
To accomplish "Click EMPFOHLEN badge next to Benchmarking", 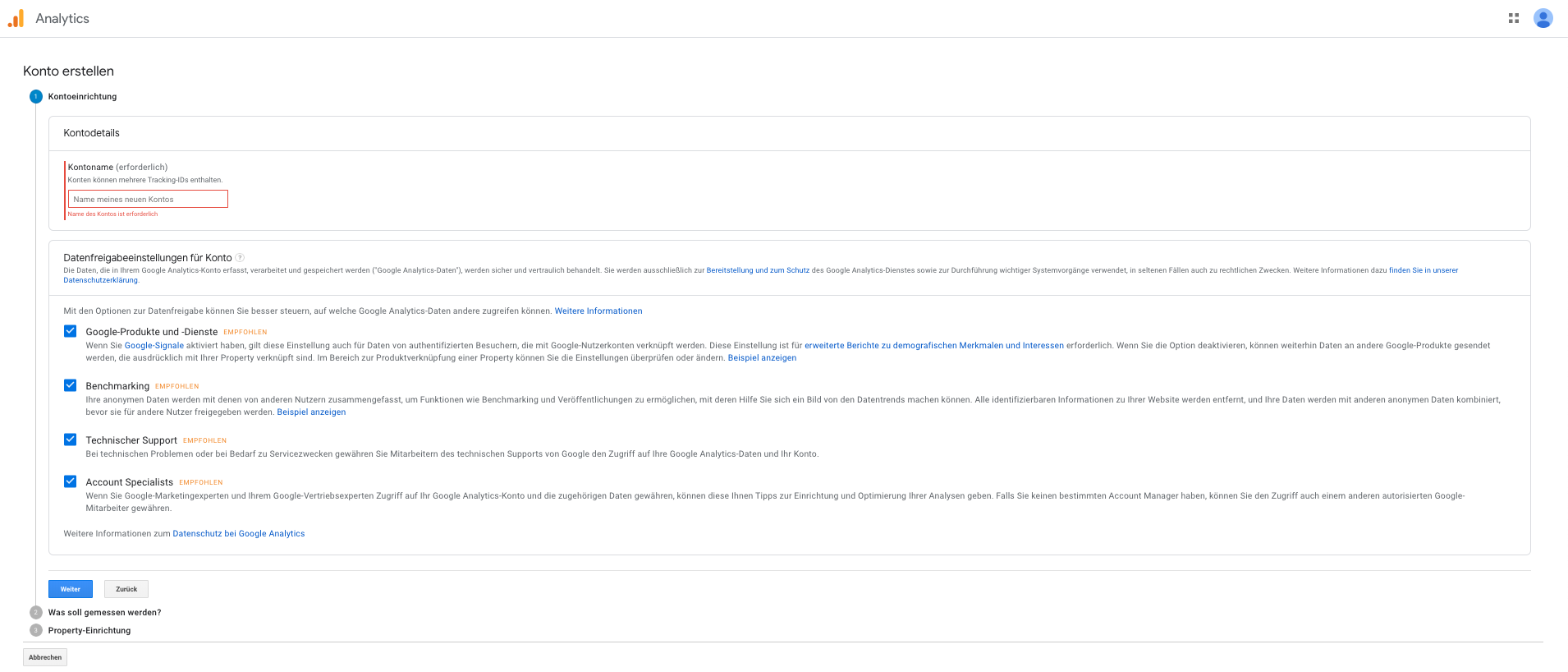I will point(177,386).
